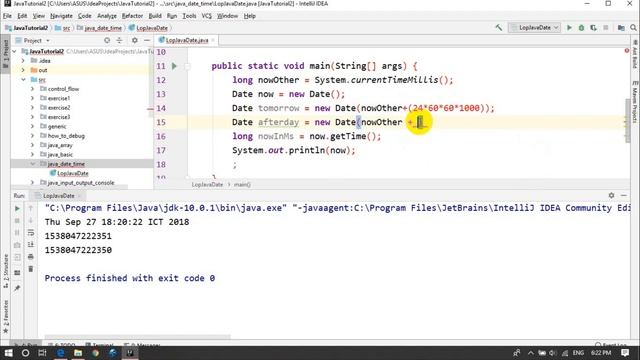This screenshot has width=640, height=360.
Task: Click the editor vertical scrollbar
Action: click(x=627, y=120)
